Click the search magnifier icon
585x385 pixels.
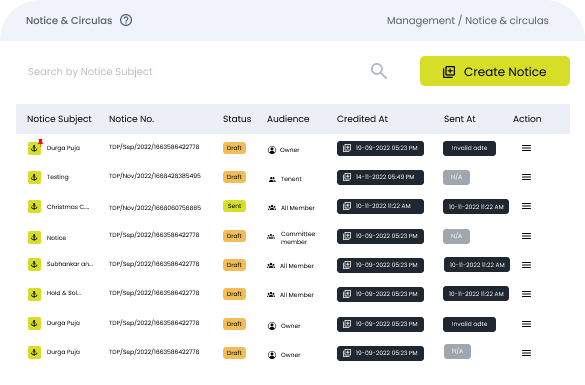point(379,71)
